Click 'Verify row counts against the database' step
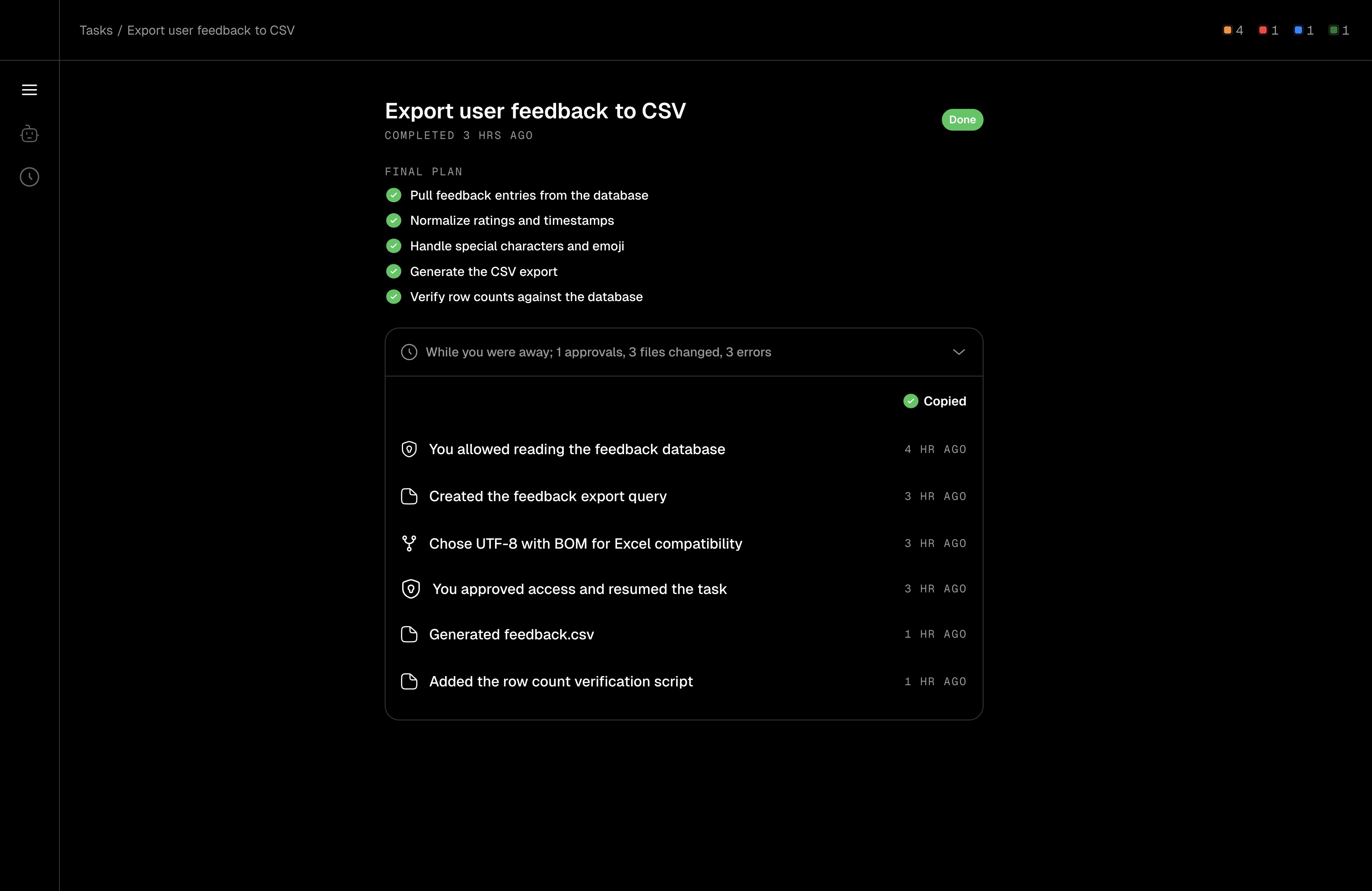Viewport: 1372px width, 891px height. [526, 297]
